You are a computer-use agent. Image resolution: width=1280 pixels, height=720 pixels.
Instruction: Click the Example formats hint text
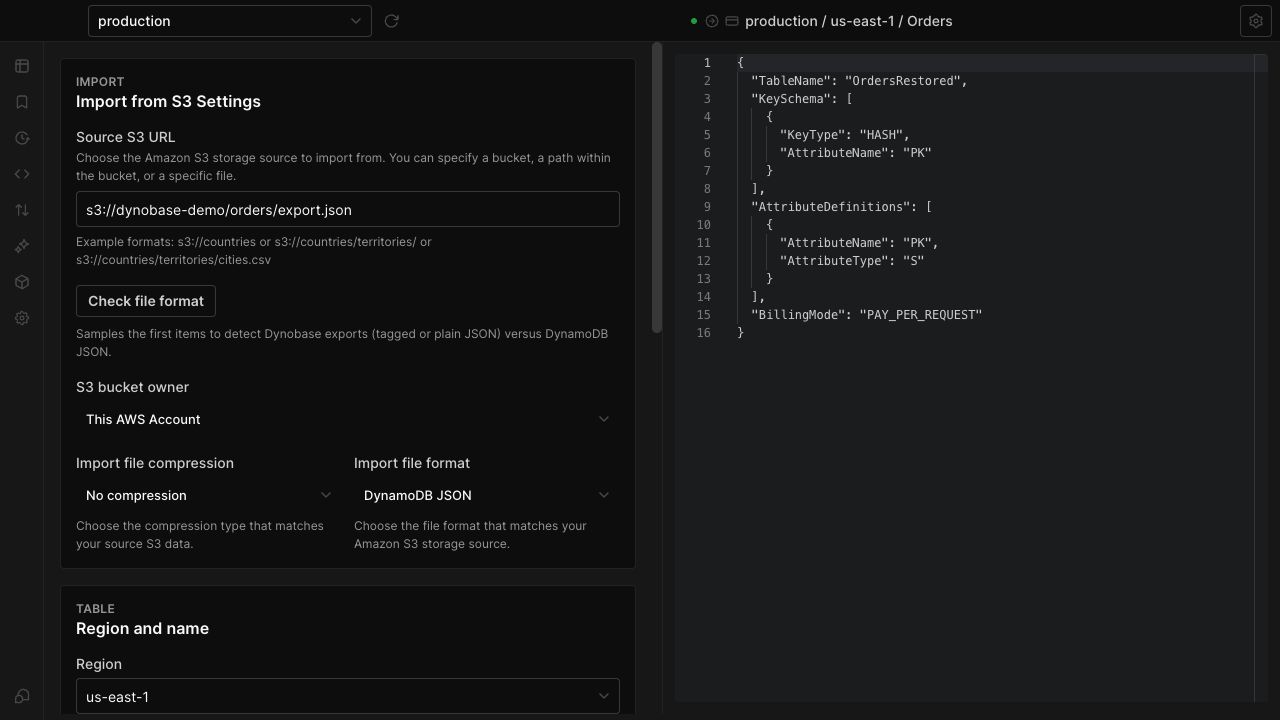tap(254, 251)
